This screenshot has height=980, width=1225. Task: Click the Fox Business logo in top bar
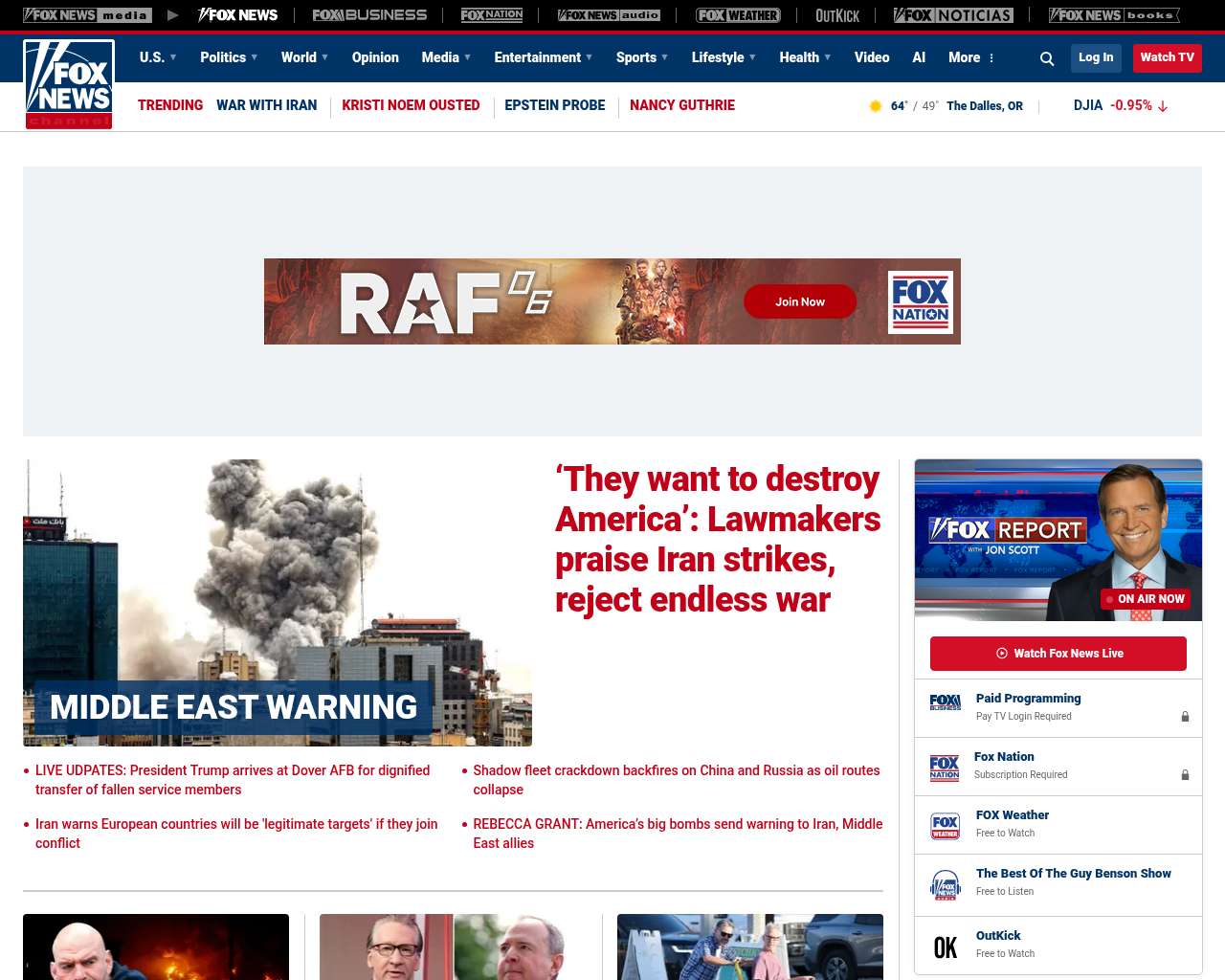click(369, 15)
